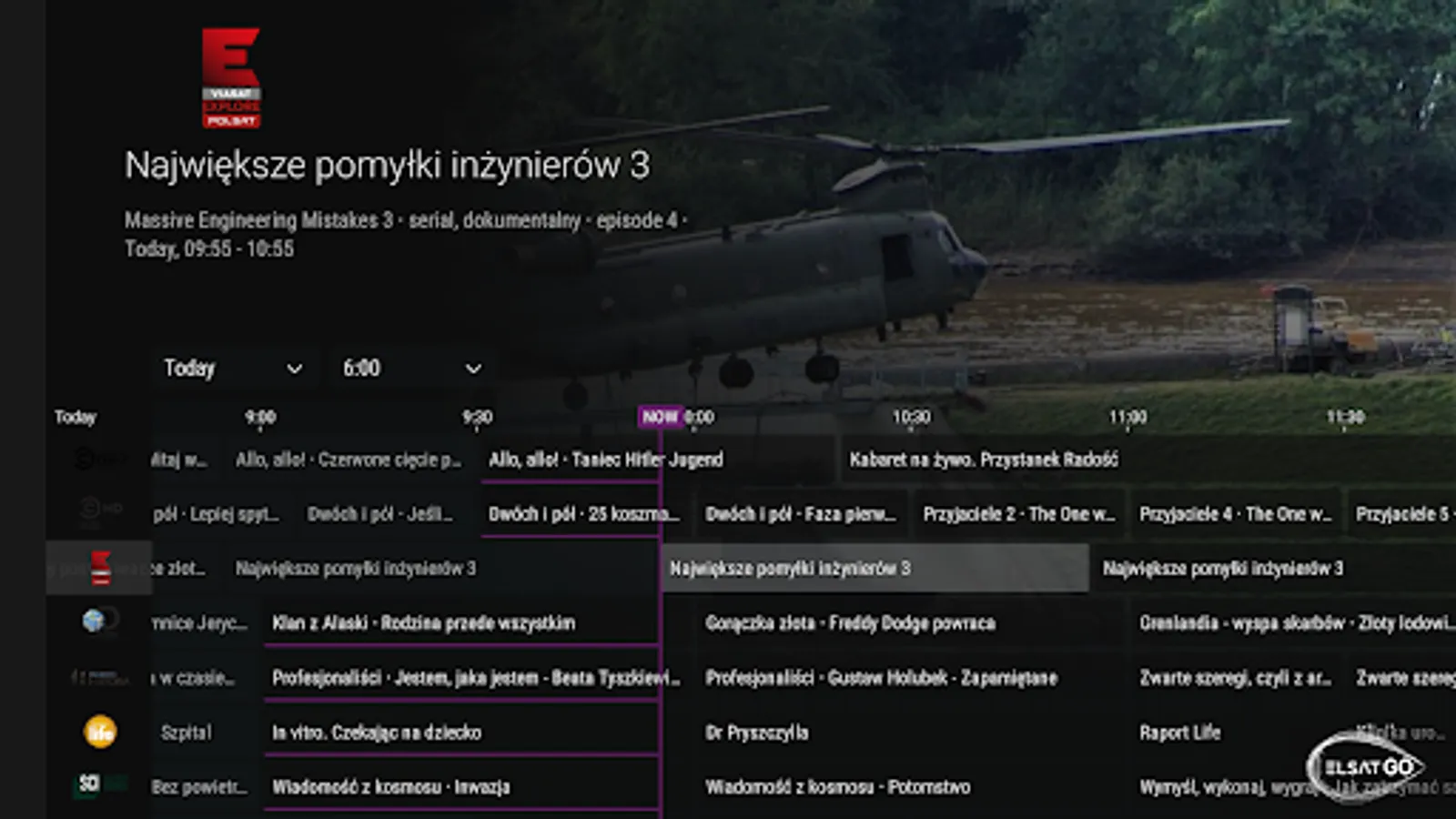Screen dimensions: 1456x819
Task: Choose the orange Life channel icon
Action: (x=100, y=732)
